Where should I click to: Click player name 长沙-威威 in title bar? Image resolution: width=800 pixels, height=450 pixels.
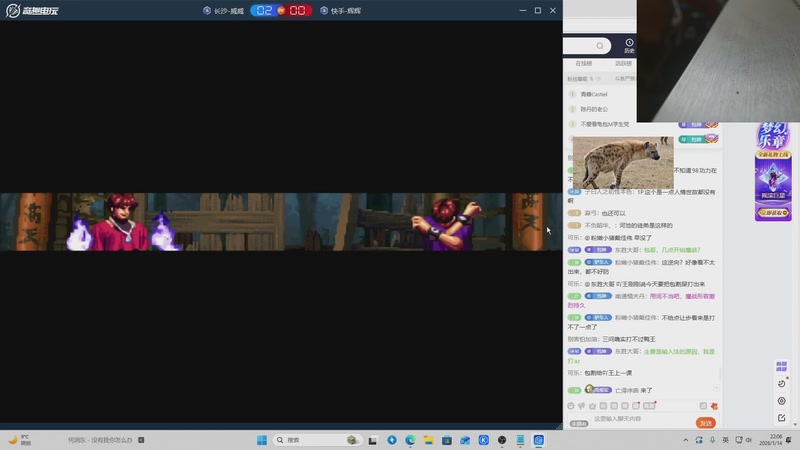point(229,11)
